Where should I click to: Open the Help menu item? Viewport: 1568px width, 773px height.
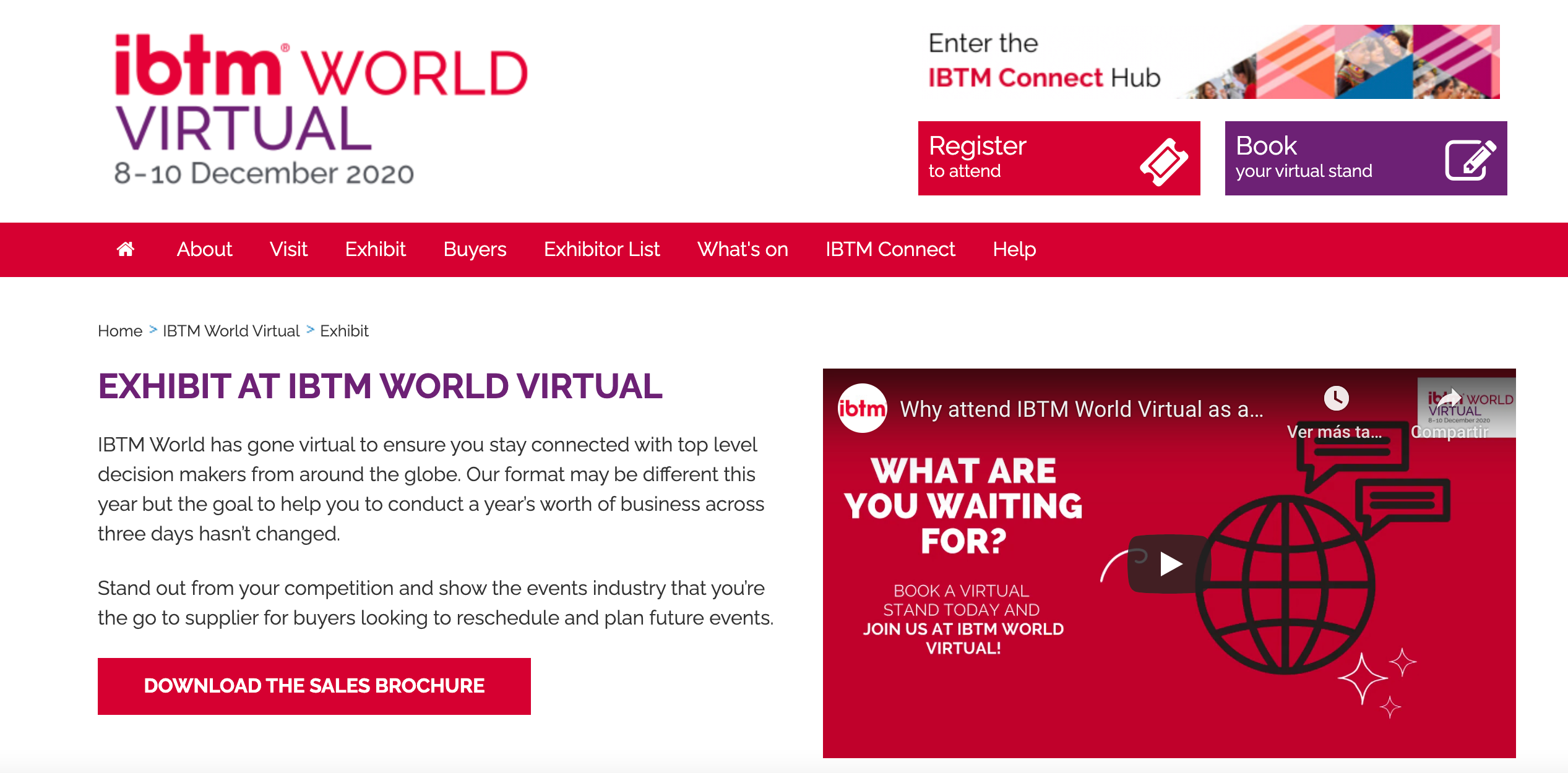pyautogui.click(x=1014, y=249)
